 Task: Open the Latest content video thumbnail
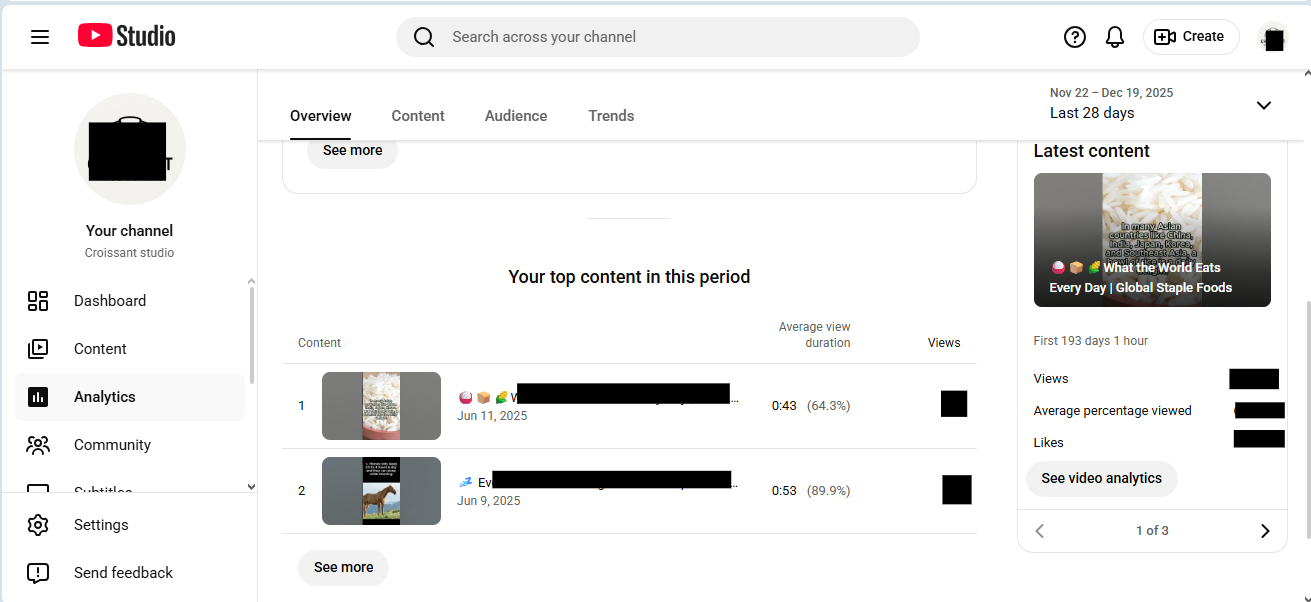pyautogui.click(x=1152, y=240)
